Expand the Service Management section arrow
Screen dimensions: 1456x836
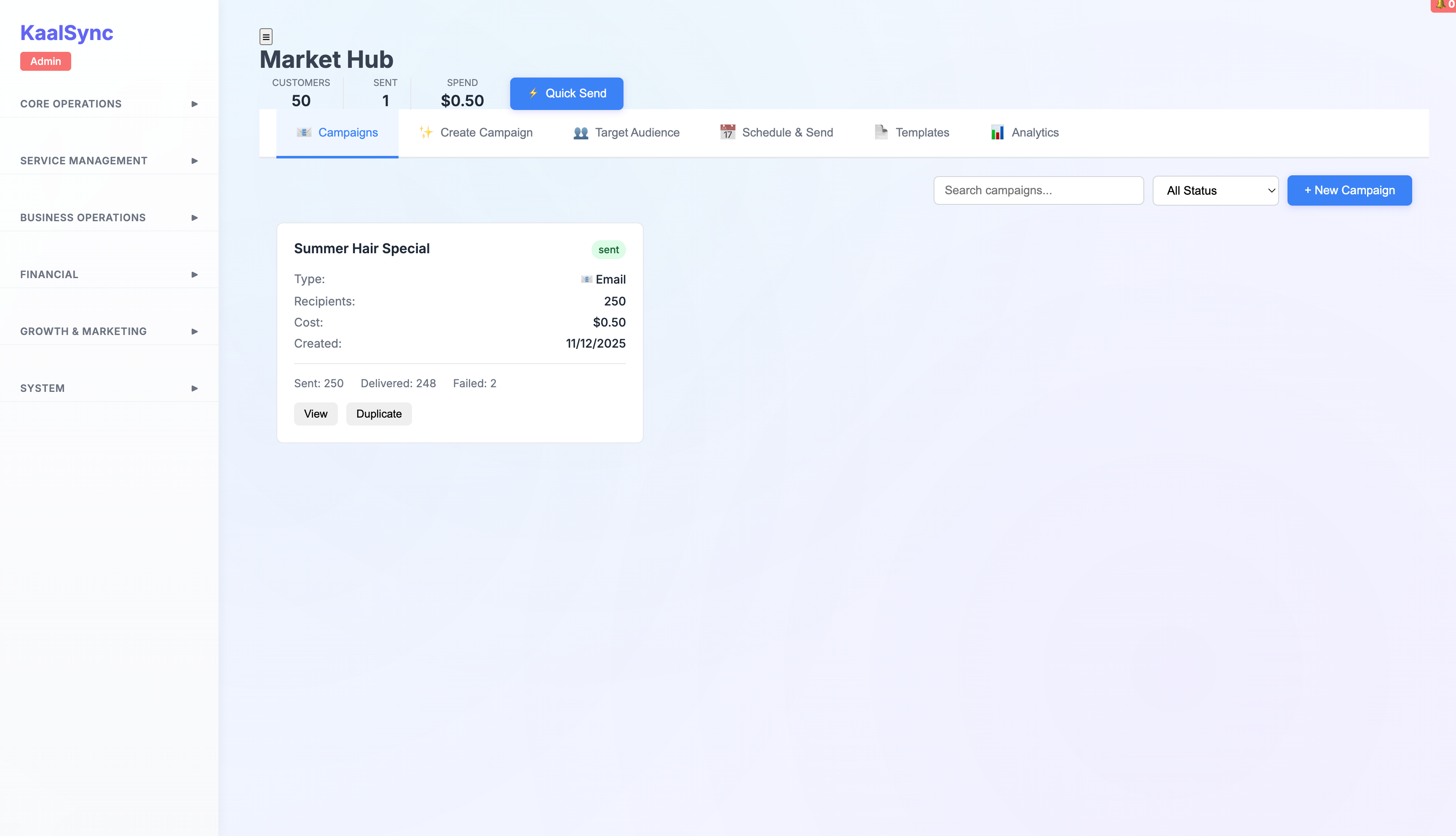coord(195,161)
